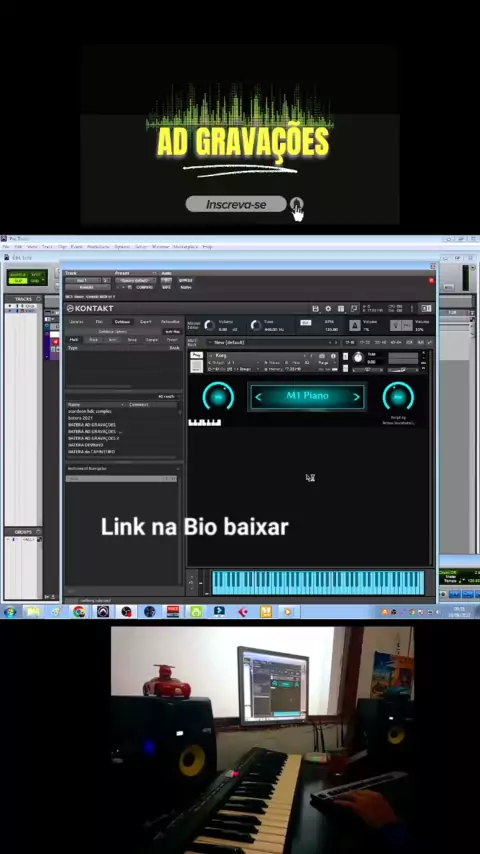Click the Kontakt logo
Image resolution: width=480 pixels, height=854 pixels.
tap(90, 308)
